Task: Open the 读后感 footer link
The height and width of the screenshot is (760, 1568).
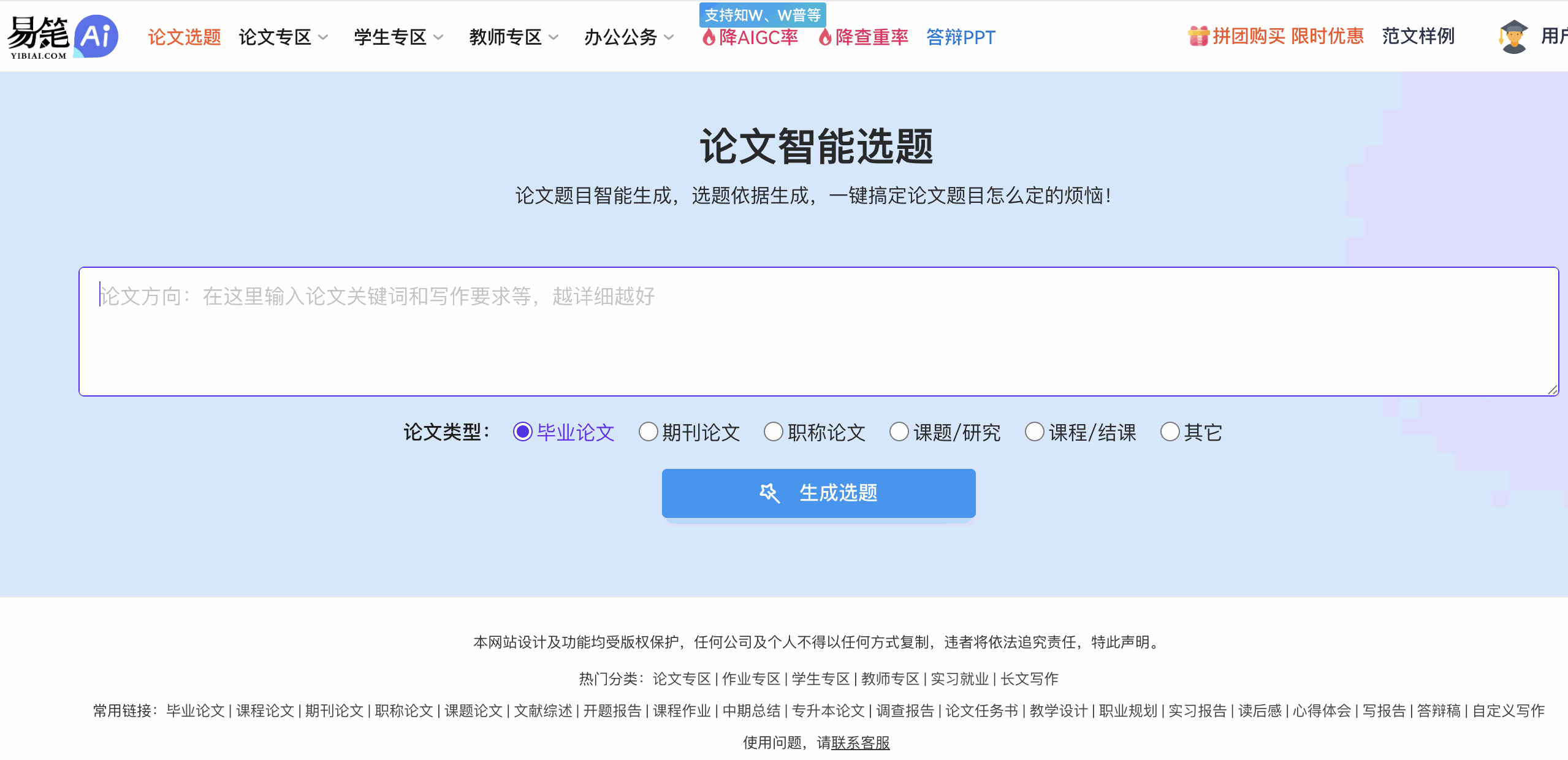Action: click(x=1260, y=711)
